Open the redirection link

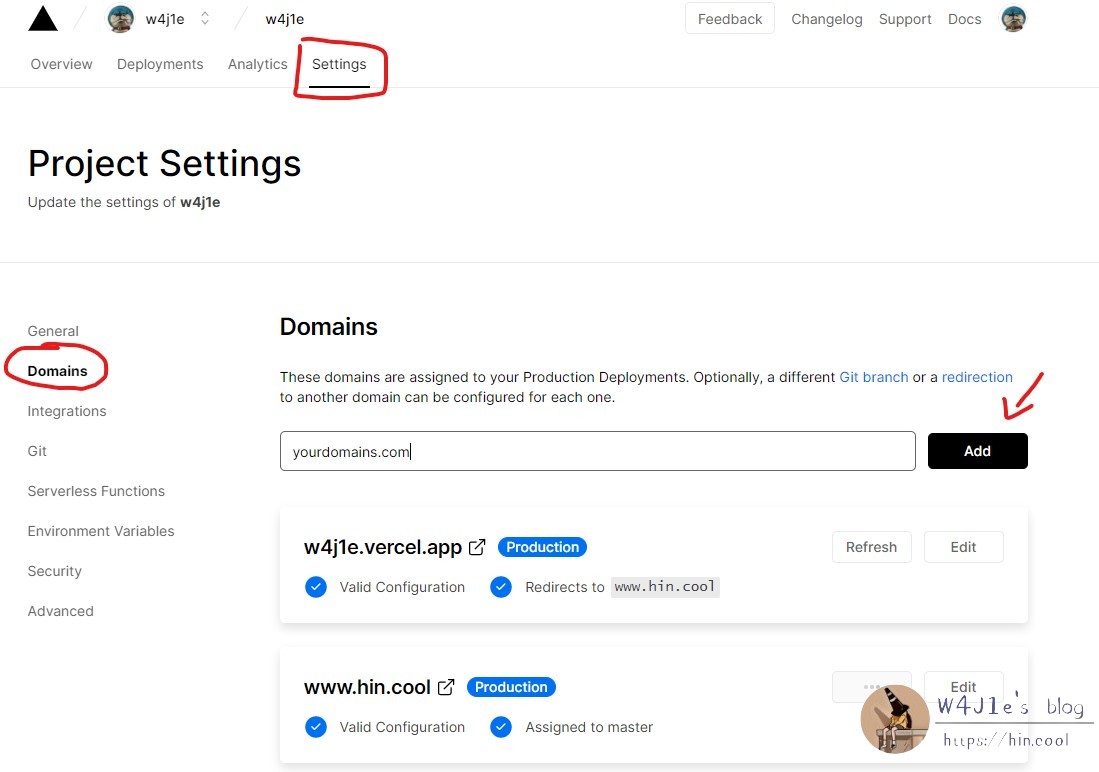pyautogui.click(x=977, y=377)
